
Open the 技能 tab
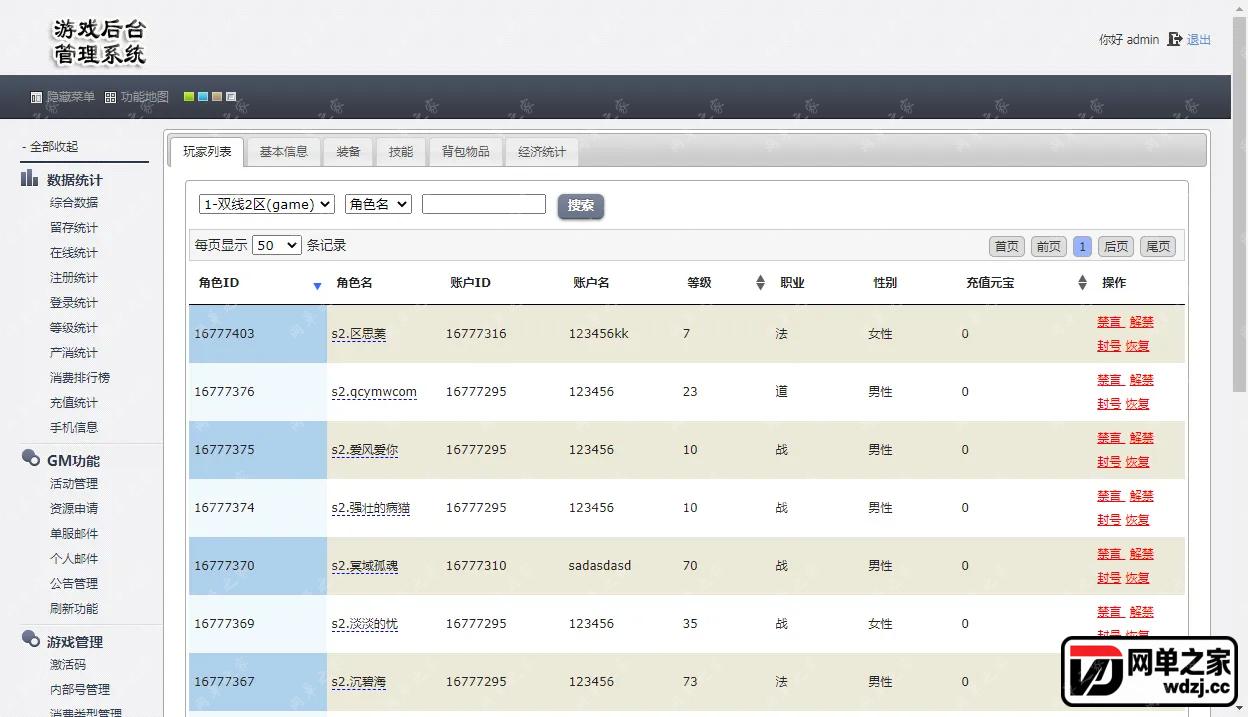pos(401,152)
